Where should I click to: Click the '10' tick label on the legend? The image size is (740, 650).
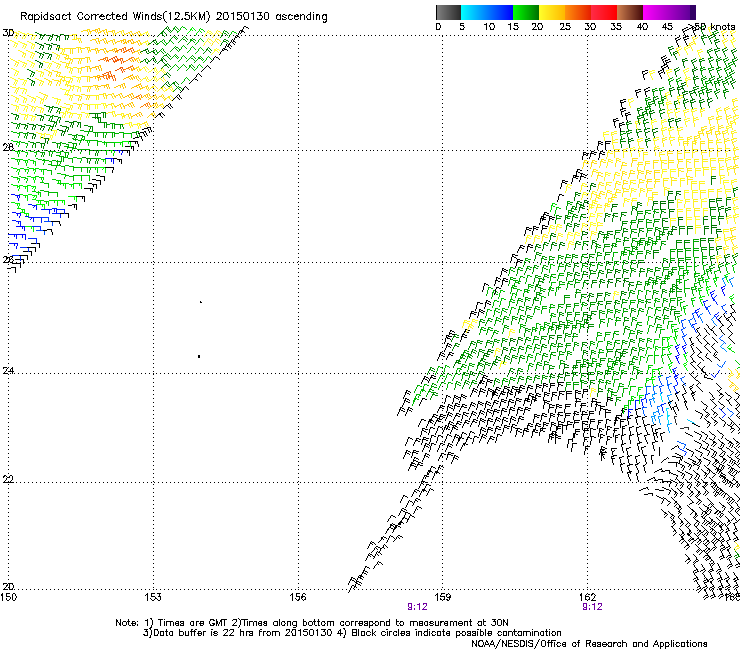coord(489,27)
